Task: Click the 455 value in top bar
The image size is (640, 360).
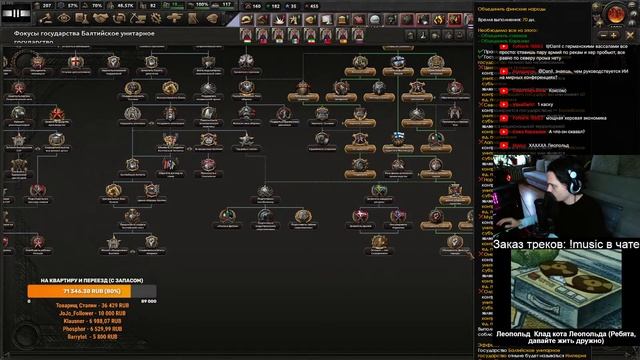Action: [313, 6]
